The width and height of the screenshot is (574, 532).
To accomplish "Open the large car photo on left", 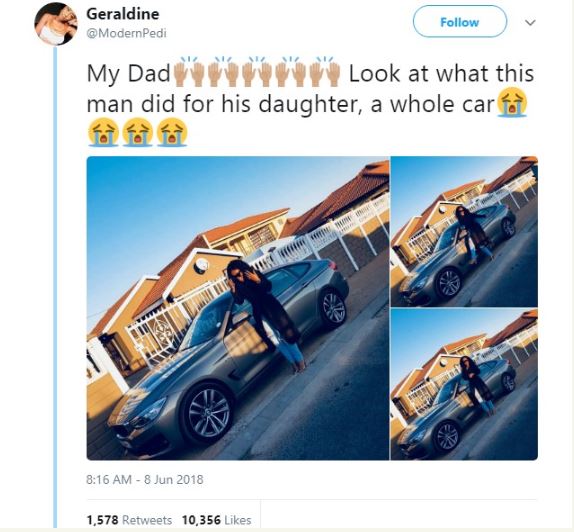I will [x=238, y=308].
